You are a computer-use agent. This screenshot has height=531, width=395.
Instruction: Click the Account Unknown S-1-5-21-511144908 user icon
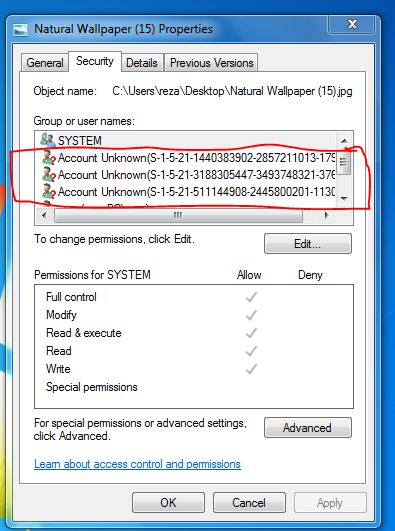point(48,192)
